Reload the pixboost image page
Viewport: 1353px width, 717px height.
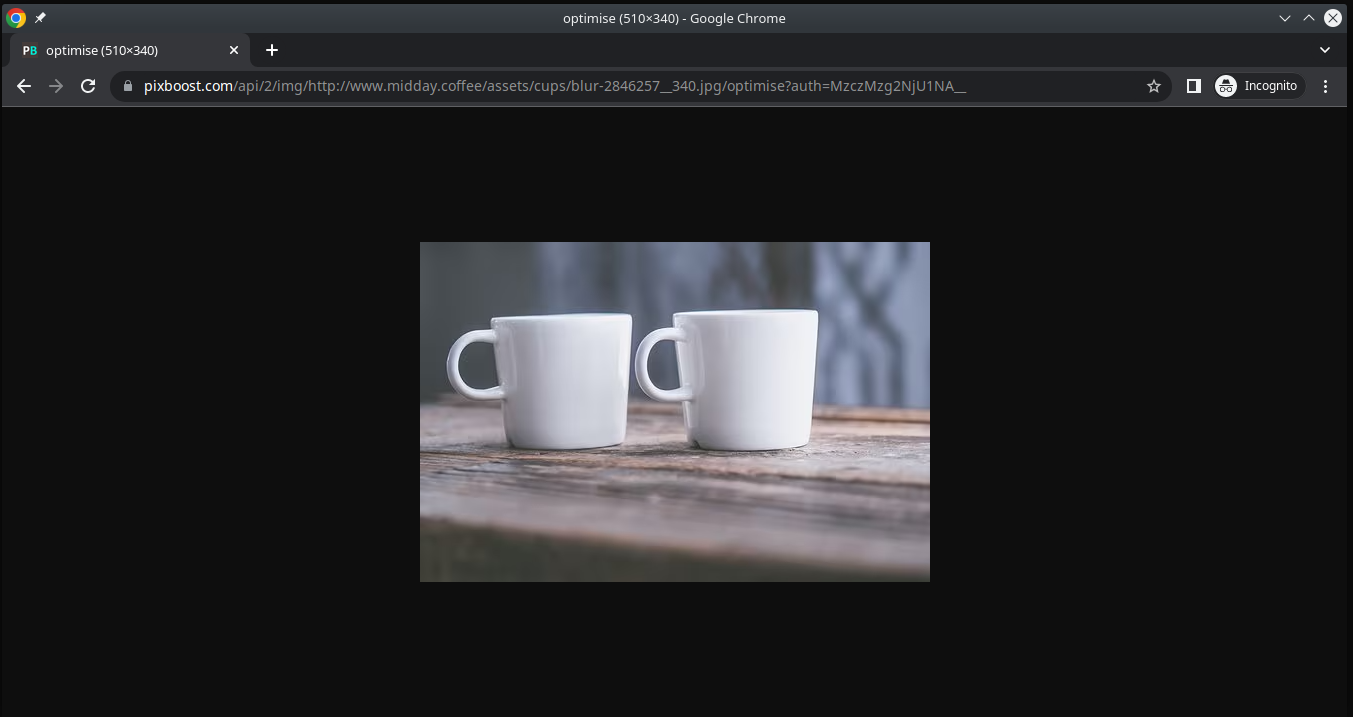coord(88,86)
